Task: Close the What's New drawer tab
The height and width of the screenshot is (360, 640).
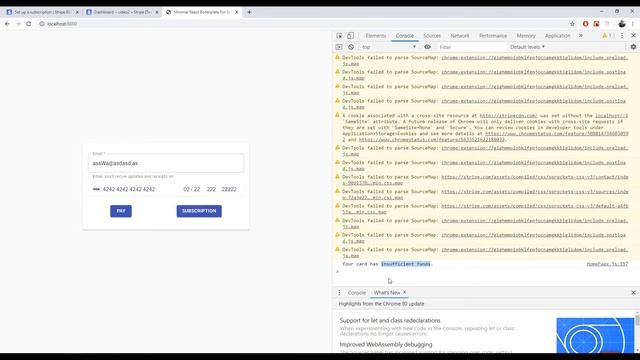Action: point(404,292)
